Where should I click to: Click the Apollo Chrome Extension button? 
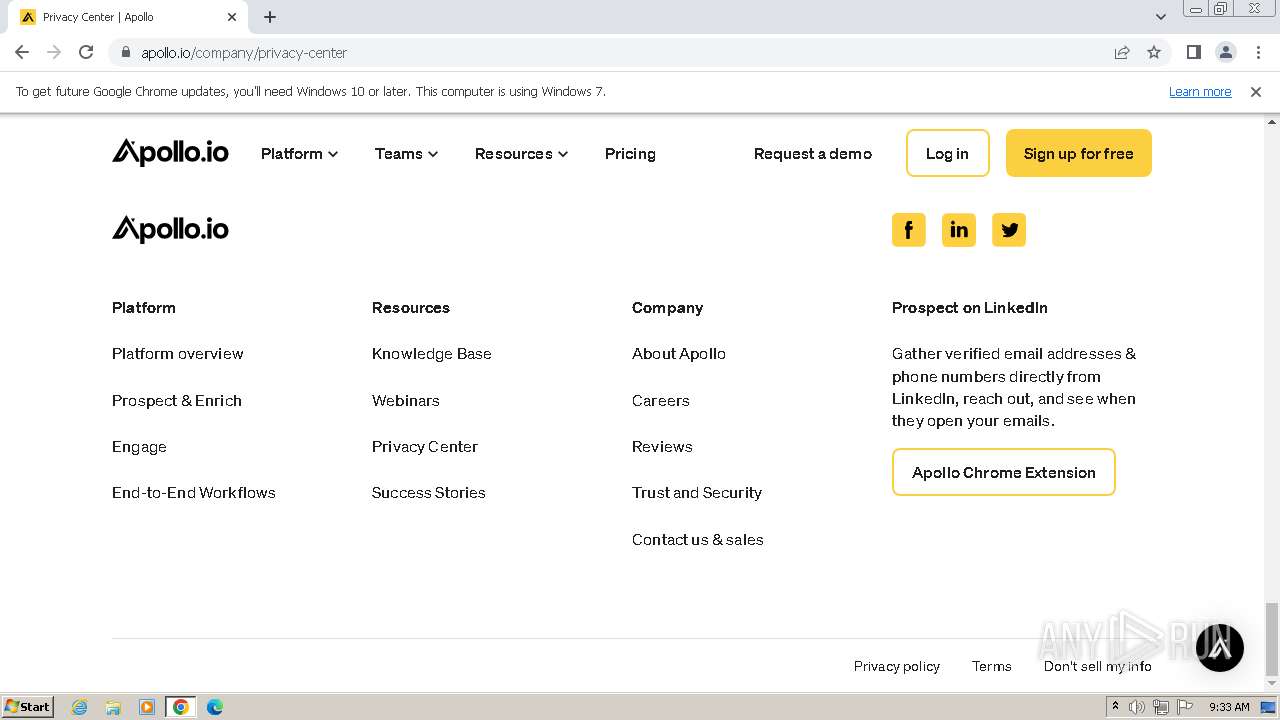coord(1003,472)
